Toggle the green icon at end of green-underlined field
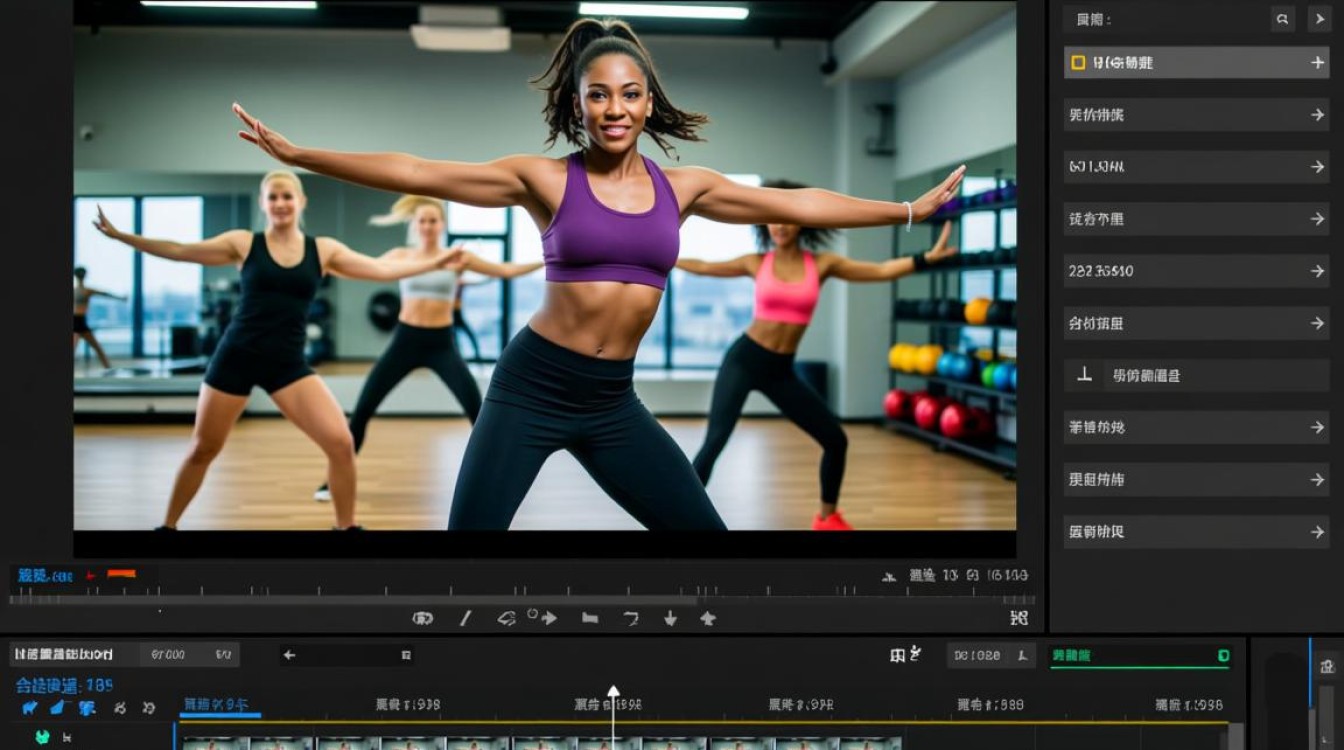This screenshot has width=1344, height=750. 1222,656
